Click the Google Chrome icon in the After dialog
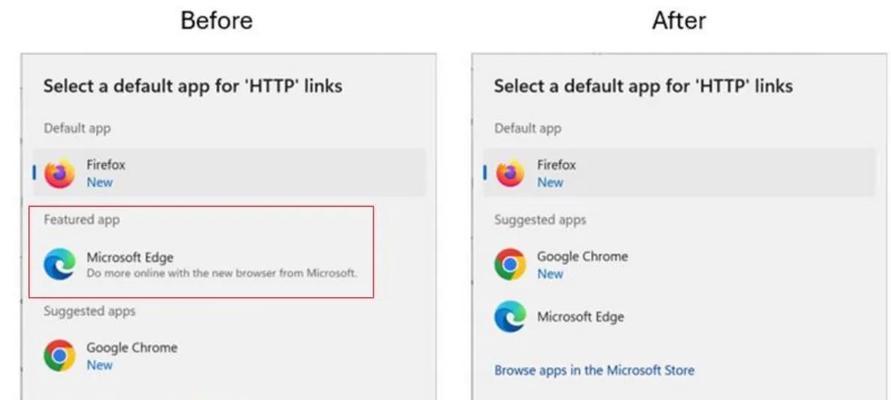 click(510, 264)
